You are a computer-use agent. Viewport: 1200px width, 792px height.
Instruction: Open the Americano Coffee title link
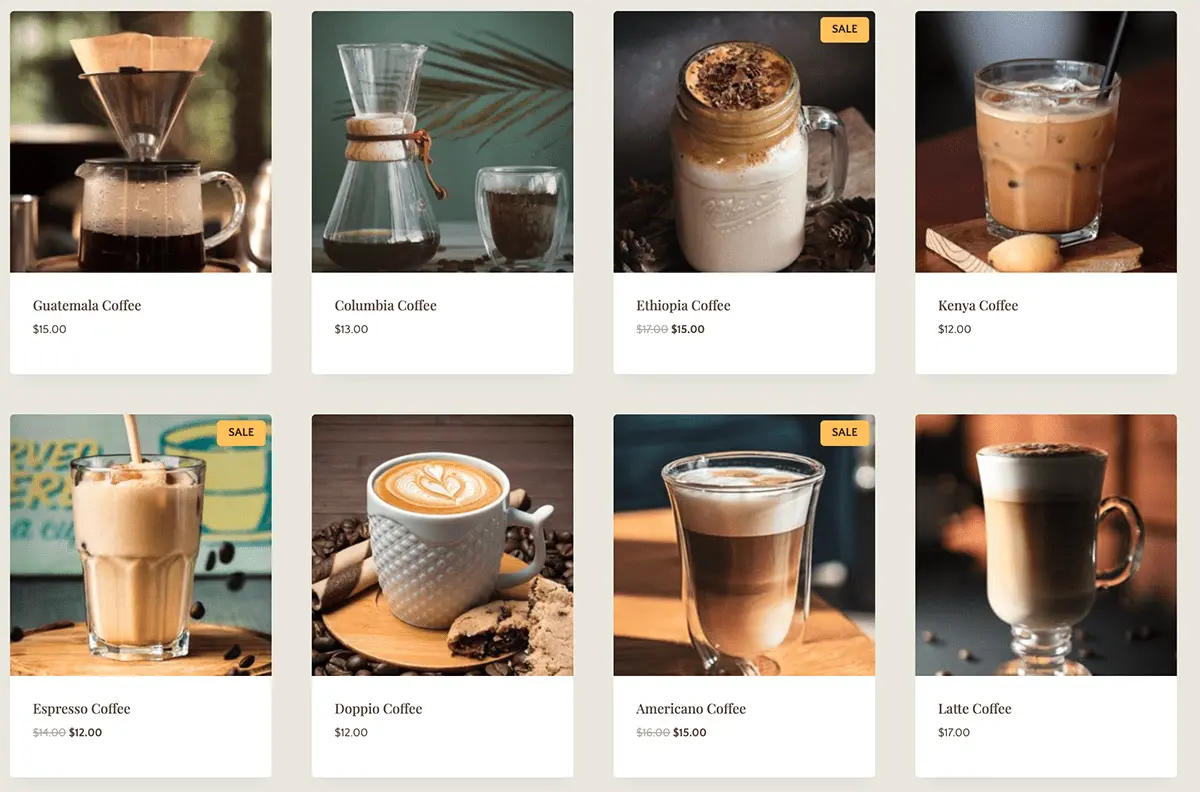point(691,709)
